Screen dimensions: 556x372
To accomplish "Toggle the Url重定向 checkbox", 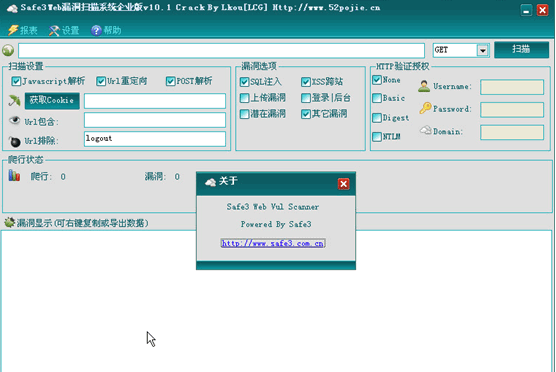I will point(101,81).
